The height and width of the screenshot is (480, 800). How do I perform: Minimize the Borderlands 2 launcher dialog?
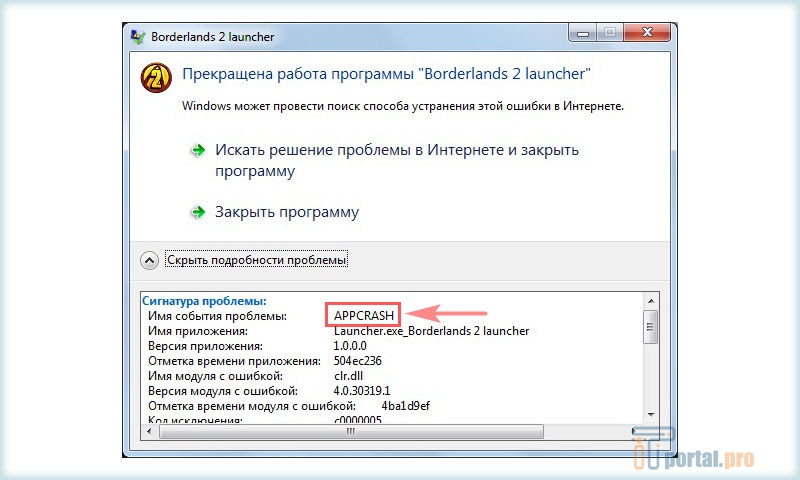[x=583, y=33]
